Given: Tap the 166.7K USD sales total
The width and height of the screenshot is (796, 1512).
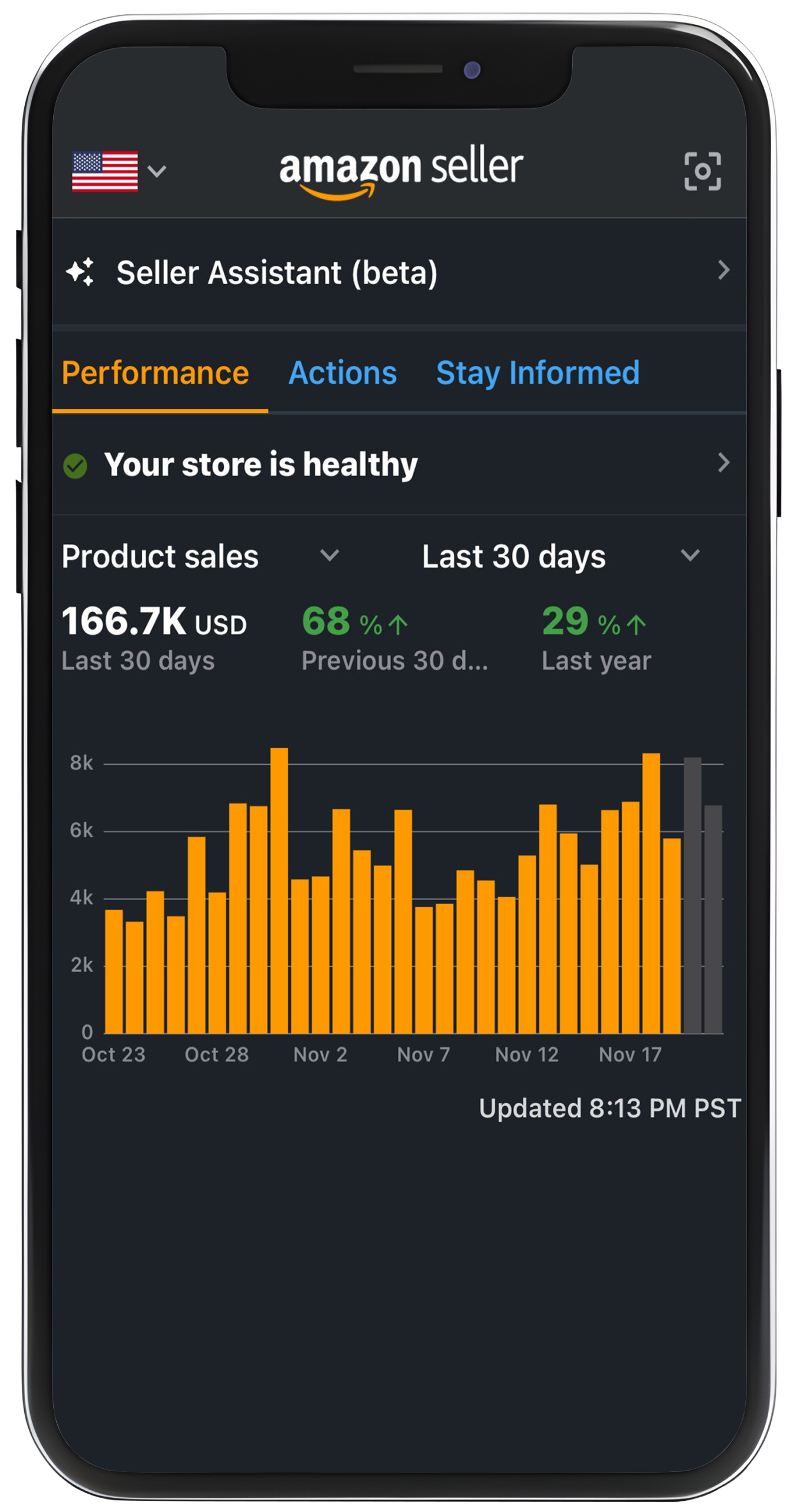Looking at the screenshot, I should 154,623.
